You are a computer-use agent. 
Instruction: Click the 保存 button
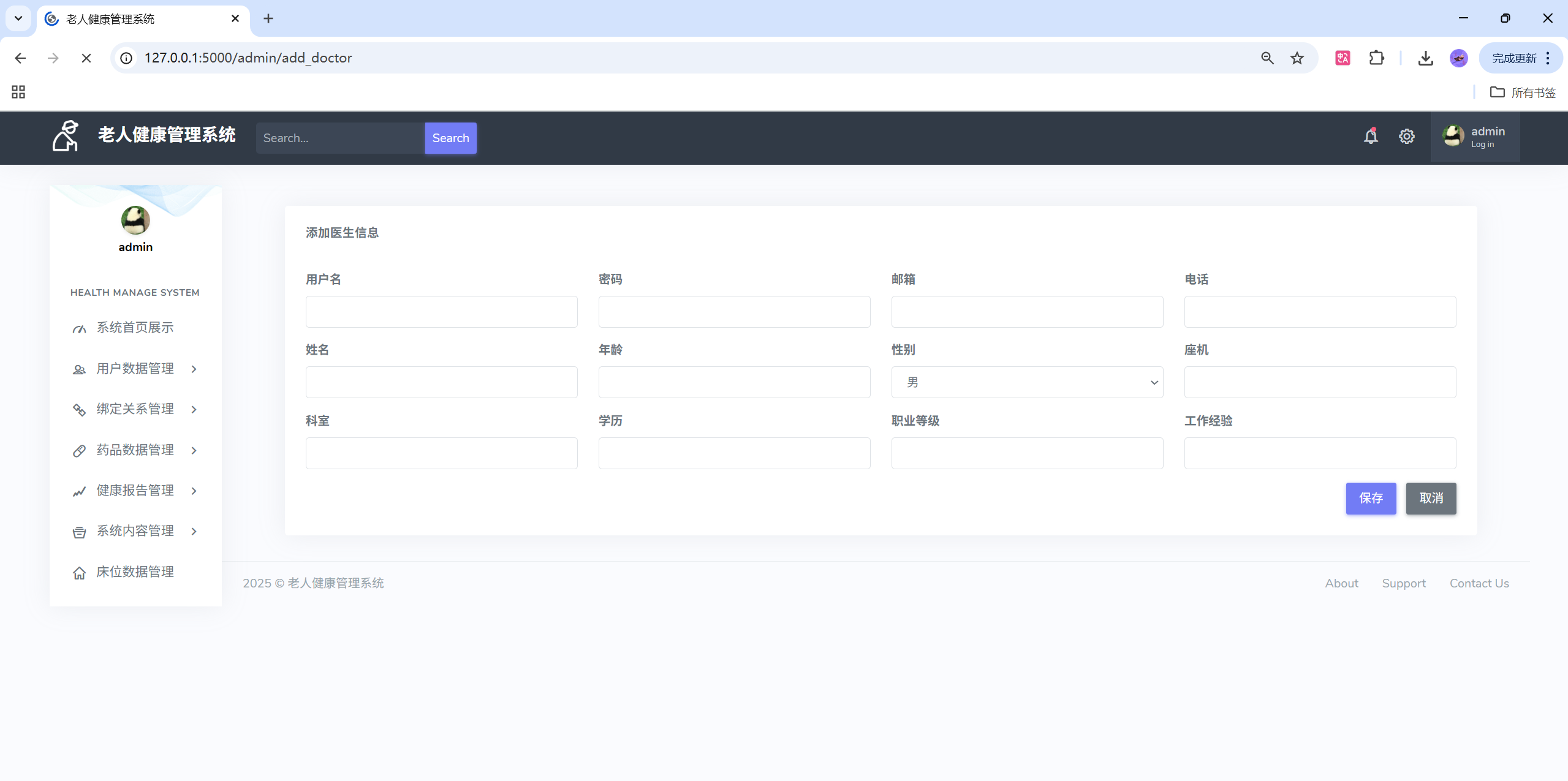pyautogui.click(x=1371, y=499)
